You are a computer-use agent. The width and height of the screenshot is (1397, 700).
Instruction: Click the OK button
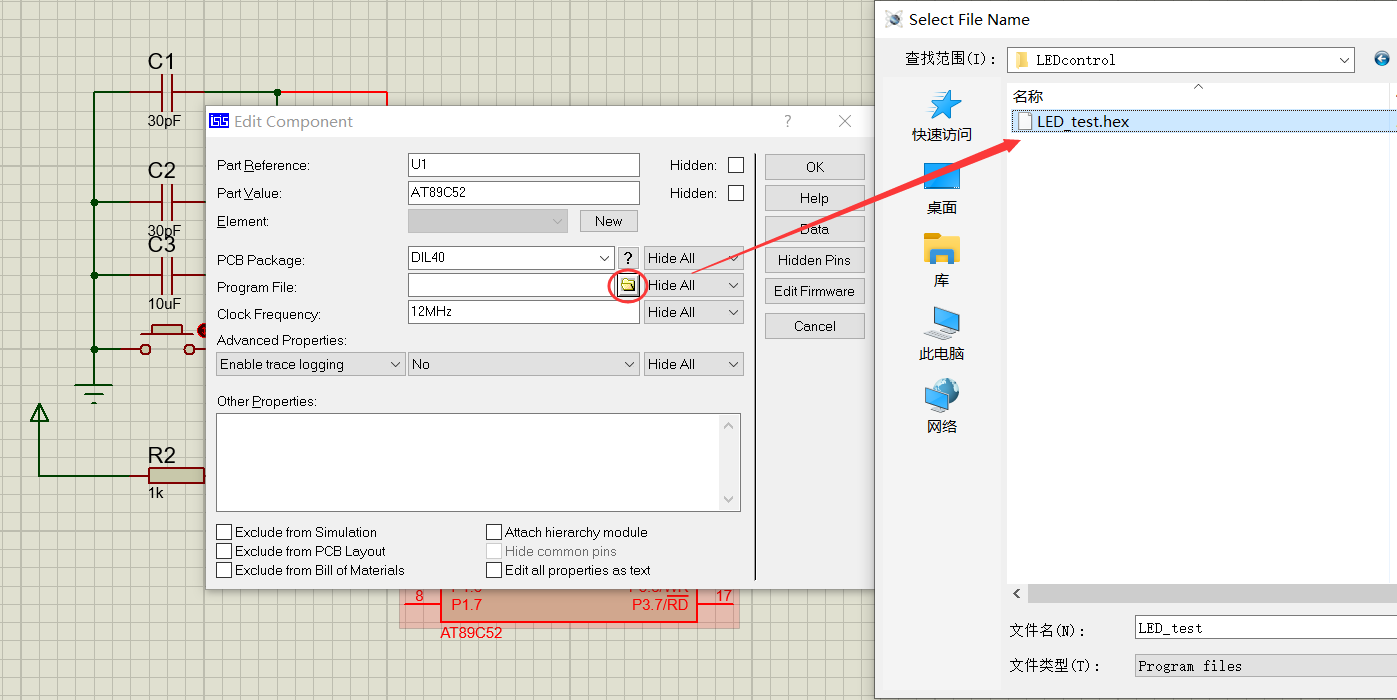click(x=815, y=167)
